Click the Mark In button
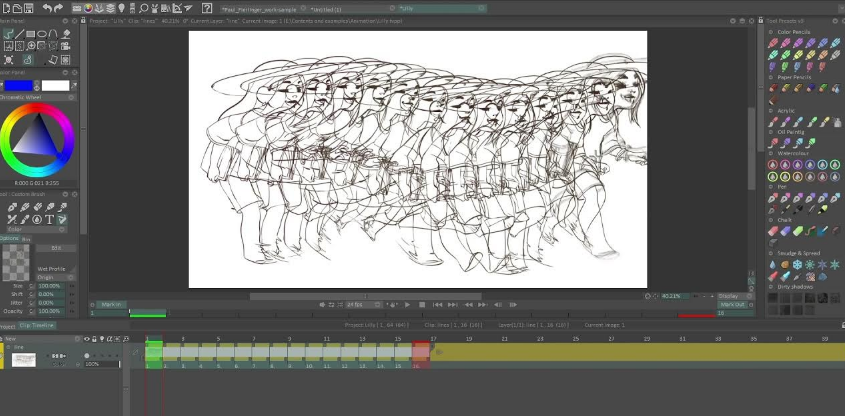 [111, 305]
